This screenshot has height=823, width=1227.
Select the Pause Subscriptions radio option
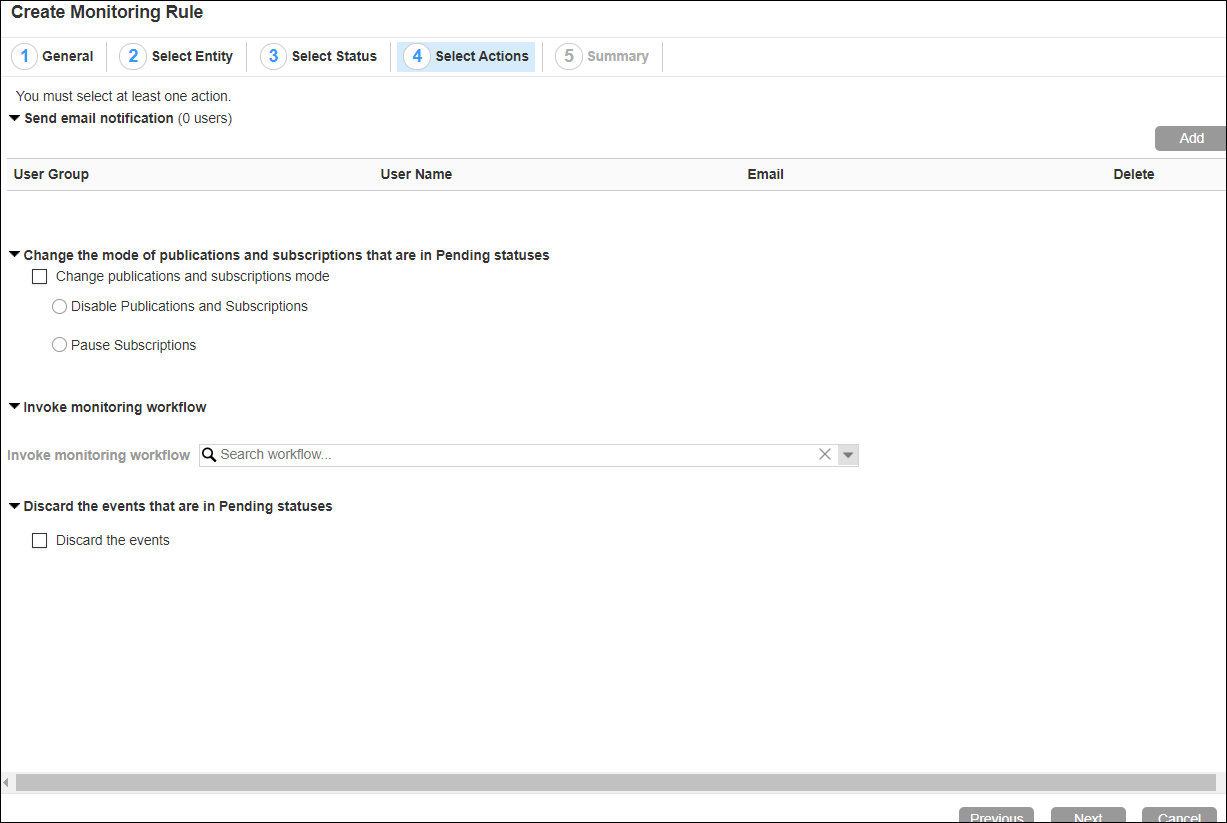(x=59, y=346)
